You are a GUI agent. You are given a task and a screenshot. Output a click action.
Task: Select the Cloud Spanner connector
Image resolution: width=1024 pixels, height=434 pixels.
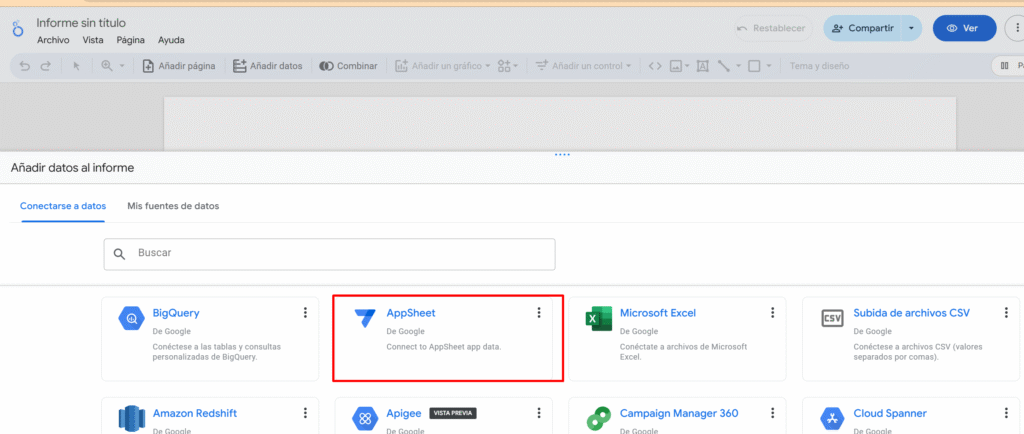point(913,416)
